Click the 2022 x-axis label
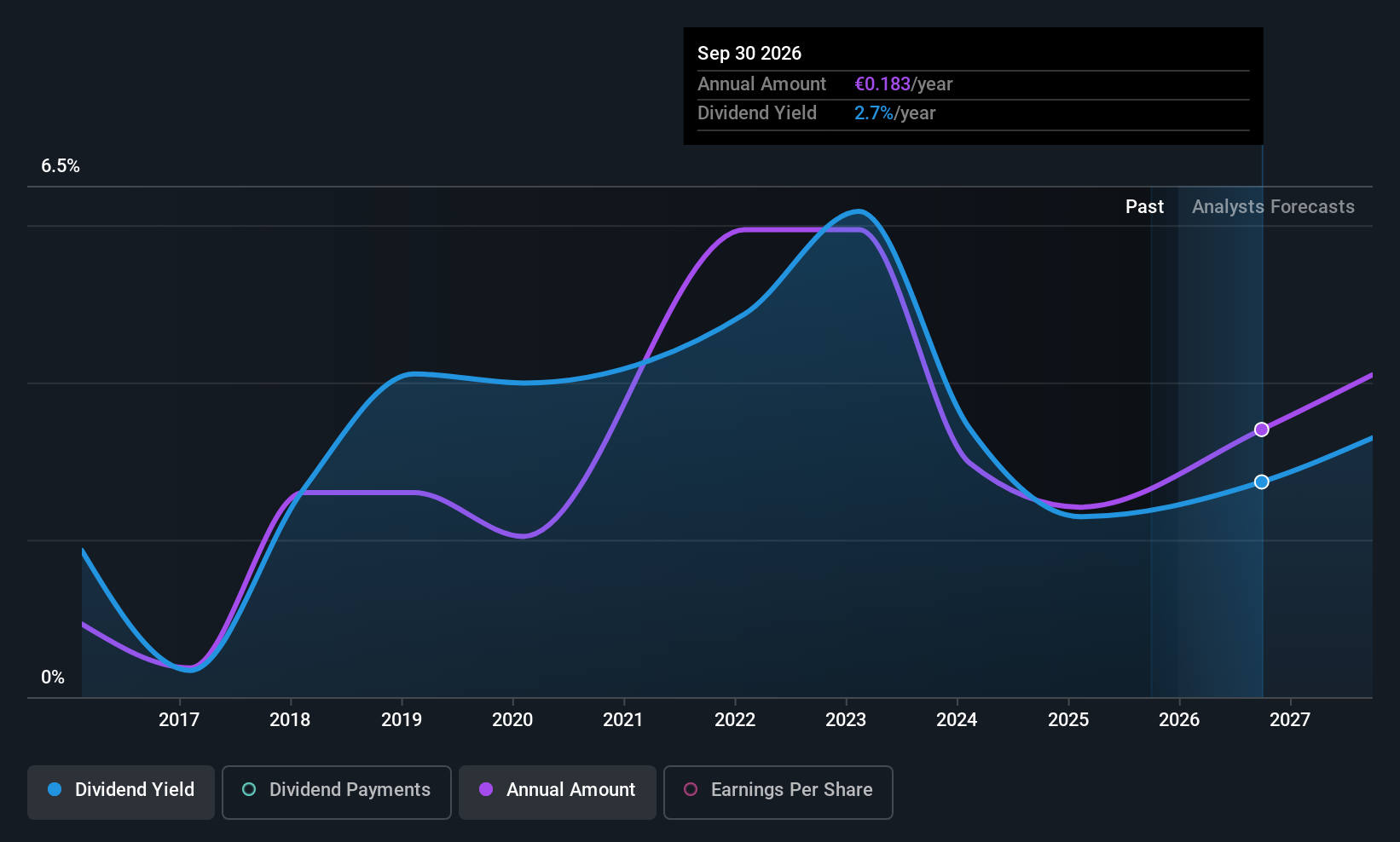 (735, 720)
